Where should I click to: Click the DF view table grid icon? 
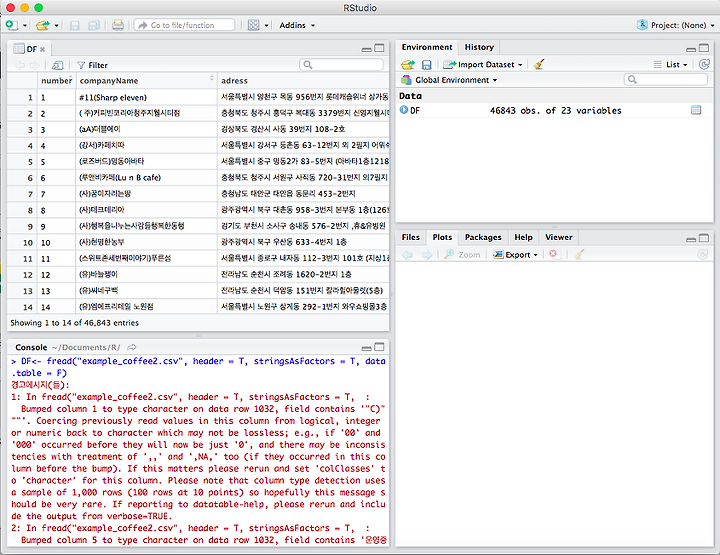click(x=696, y=110)
